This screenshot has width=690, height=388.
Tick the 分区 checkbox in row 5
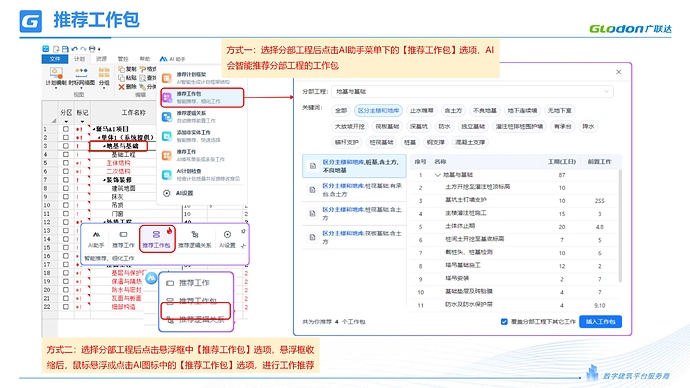(x=66, y=163)
